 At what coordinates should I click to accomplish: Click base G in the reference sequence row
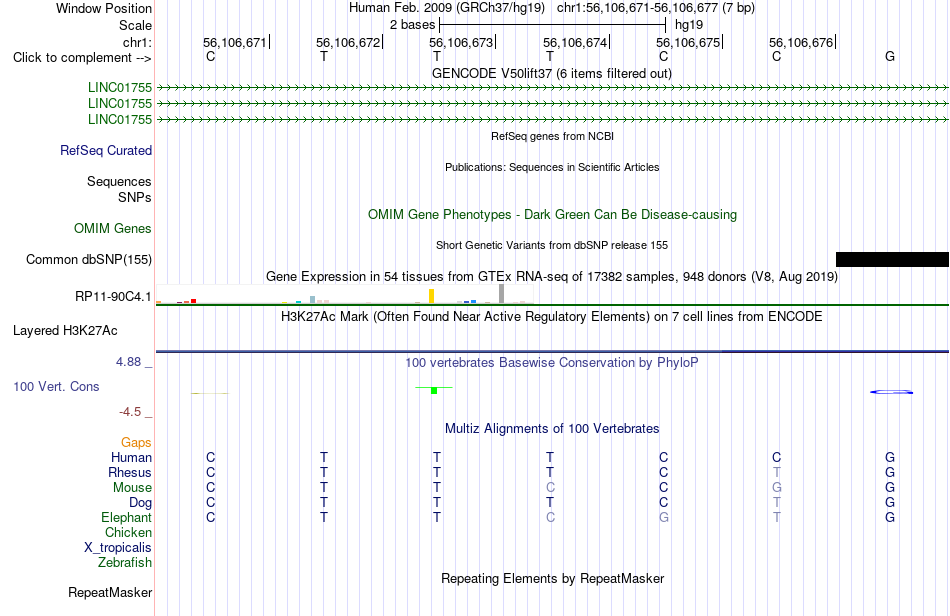pyautogui.click(x=890, y=56)
